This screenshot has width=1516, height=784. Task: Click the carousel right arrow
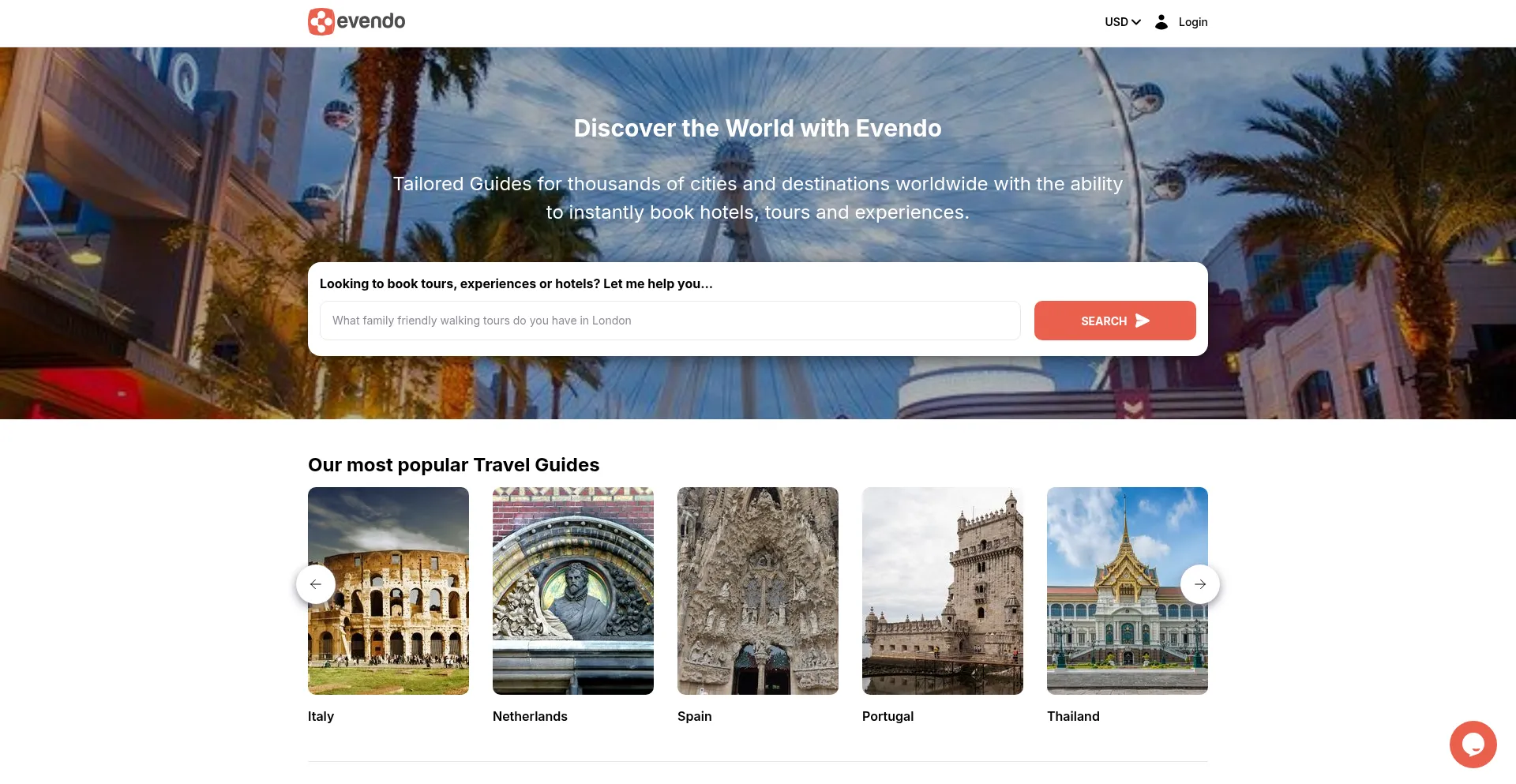(x=1199, y=584)
